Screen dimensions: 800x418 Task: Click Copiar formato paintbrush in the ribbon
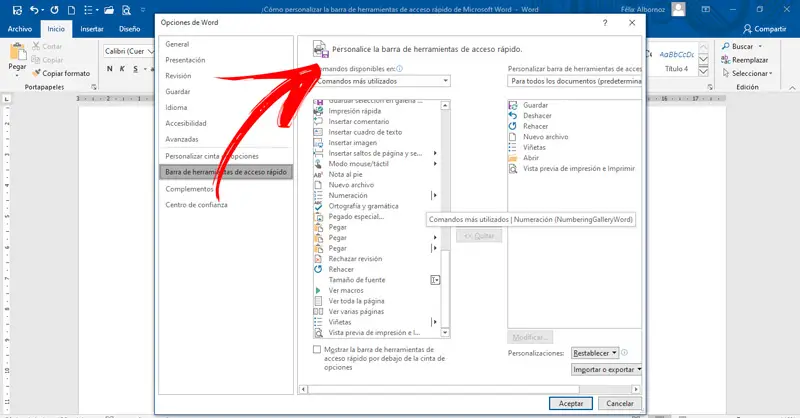(61, 73)
